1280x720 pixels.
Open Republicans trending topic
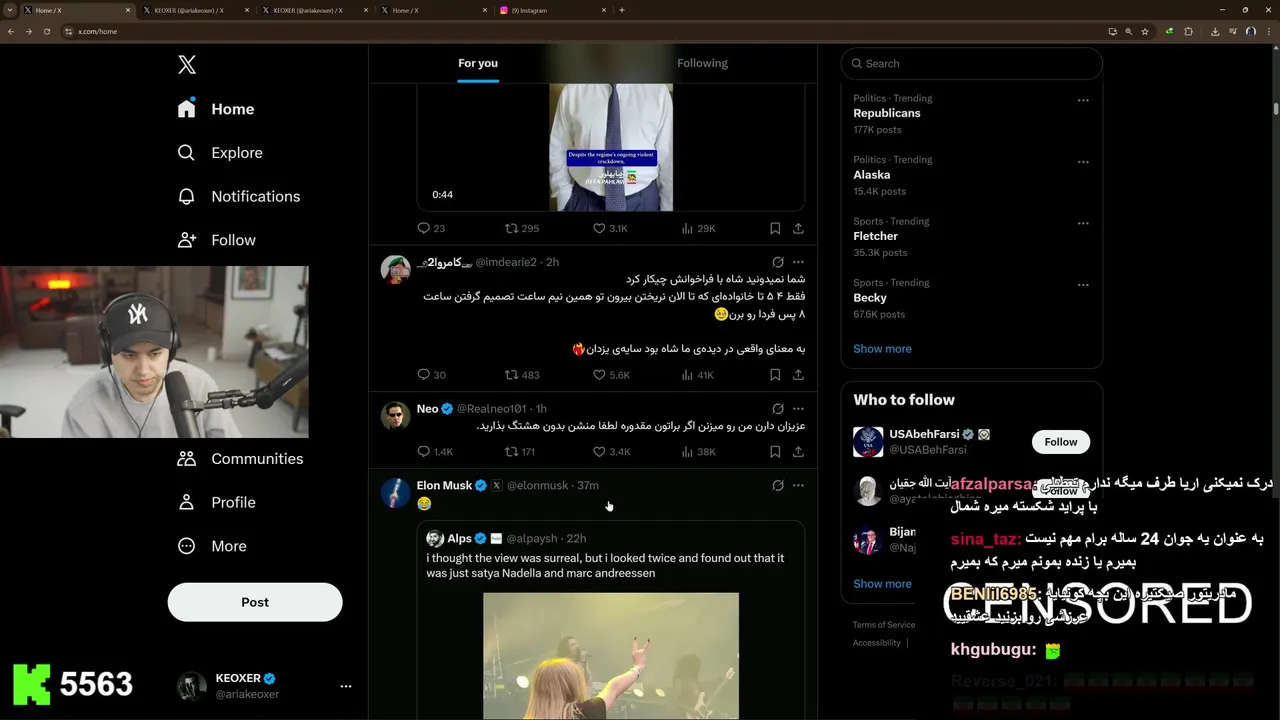click(887, 113)
